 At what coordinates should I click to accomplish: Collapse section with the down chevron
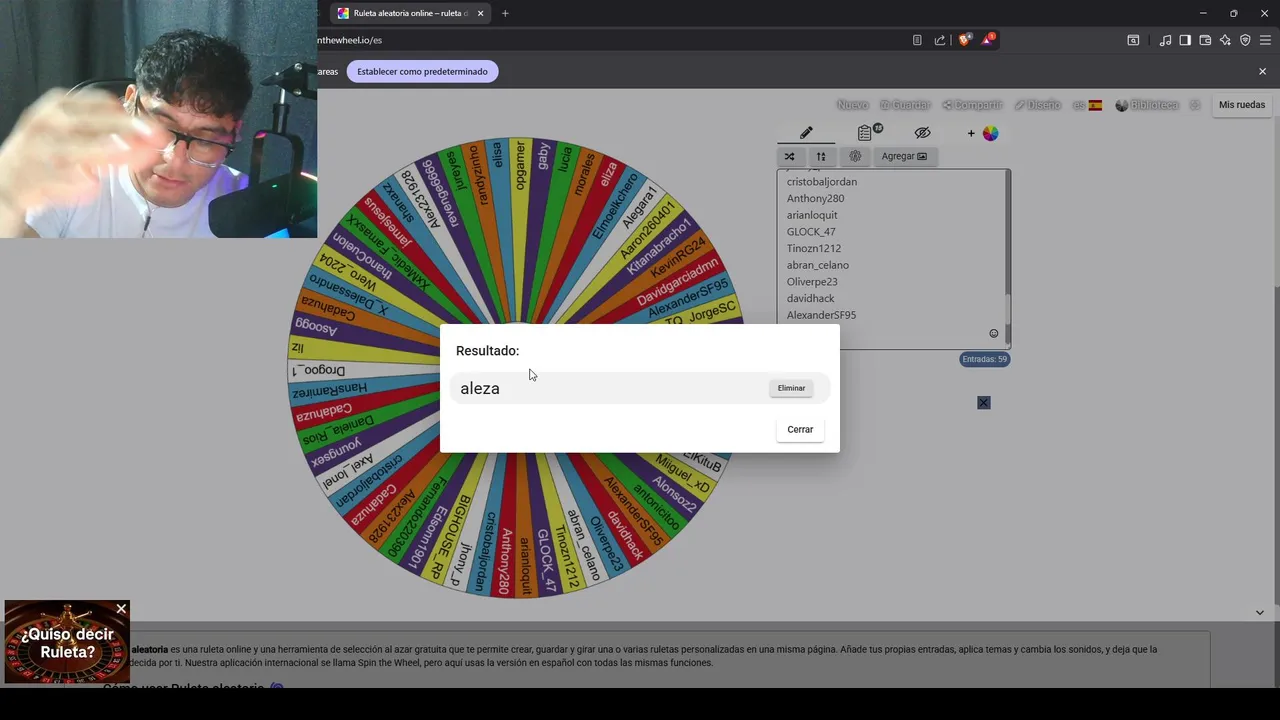[x=1260, y=612]
